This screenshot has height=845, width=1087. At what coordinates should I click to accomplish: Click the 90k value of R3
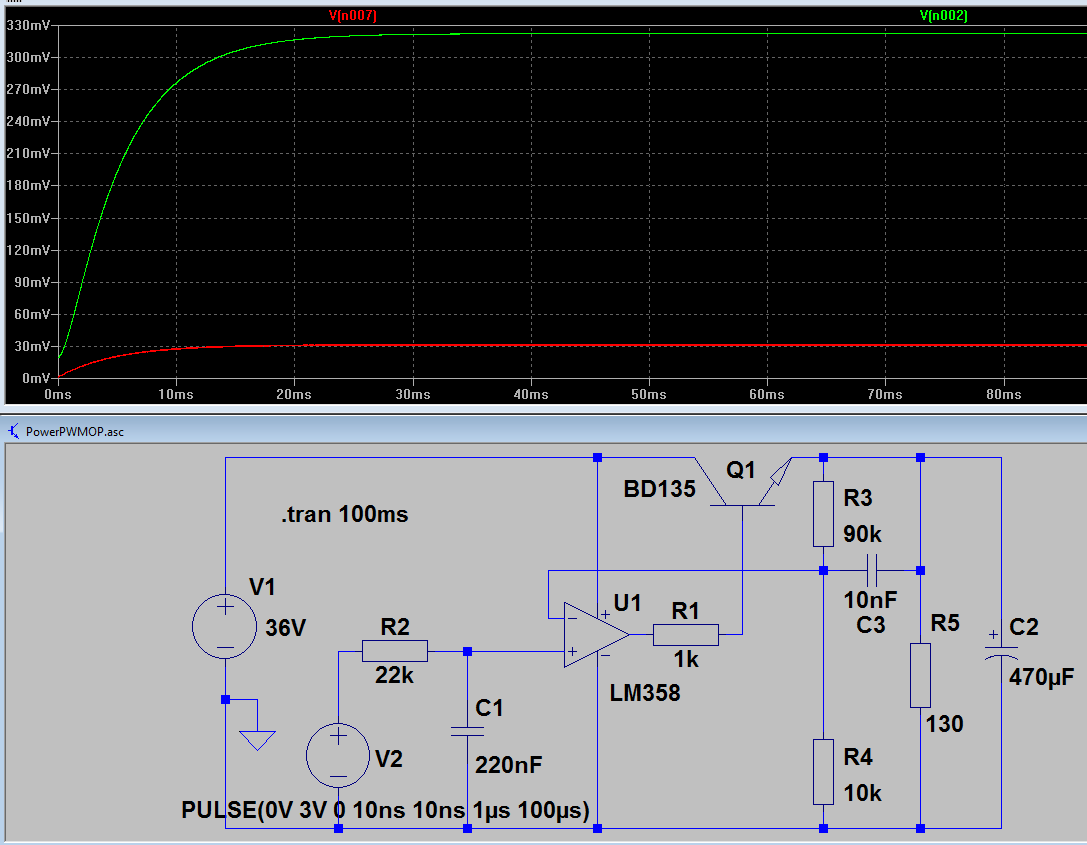tap(862, 534)
